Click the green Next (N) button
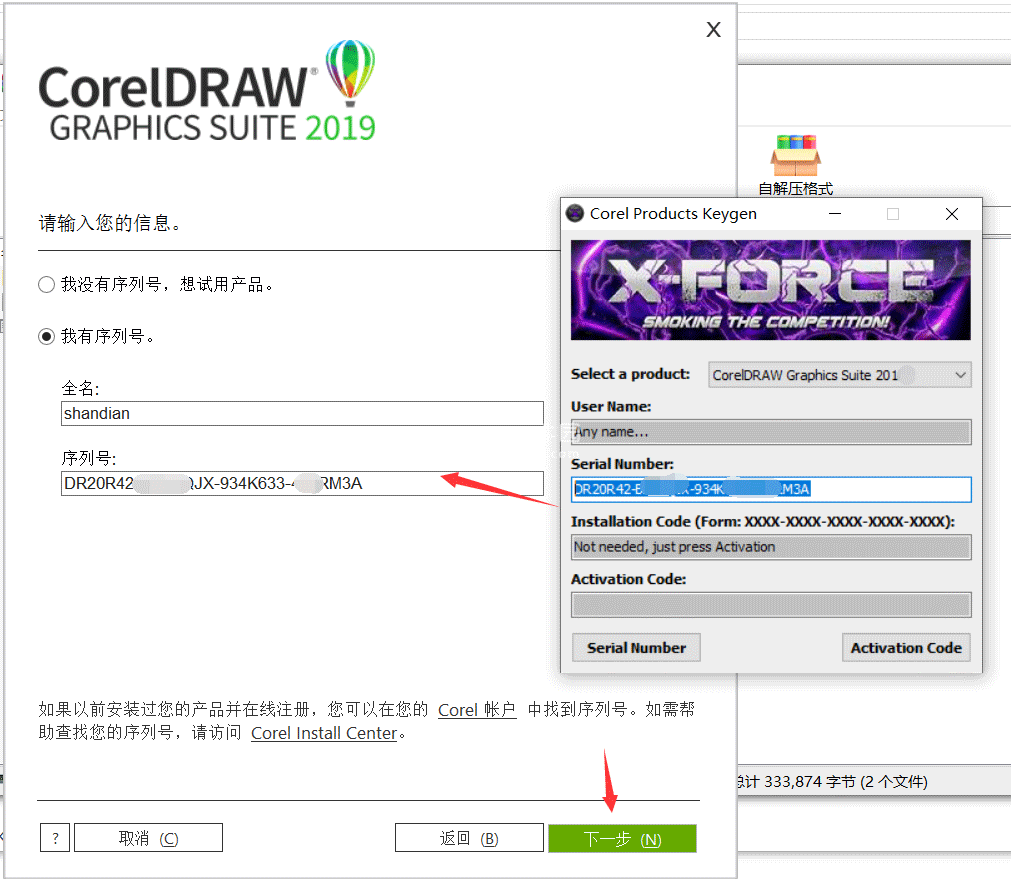This screenshot has width=1011, height=881. 622,838
